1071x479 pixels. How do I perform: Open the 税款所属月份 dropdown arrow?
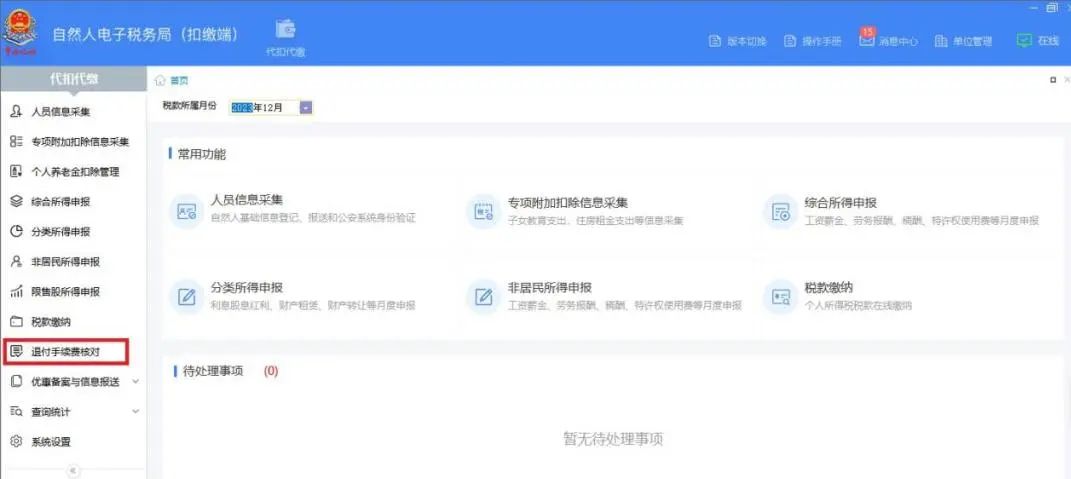[x=306, y=107]
